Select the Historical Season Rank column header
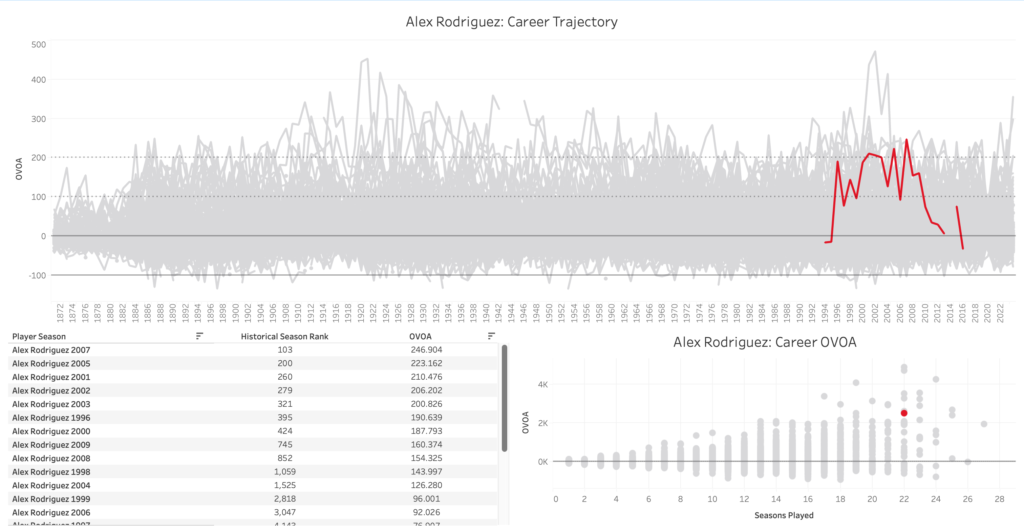The image size is (1024, 529). click(284, 336)
